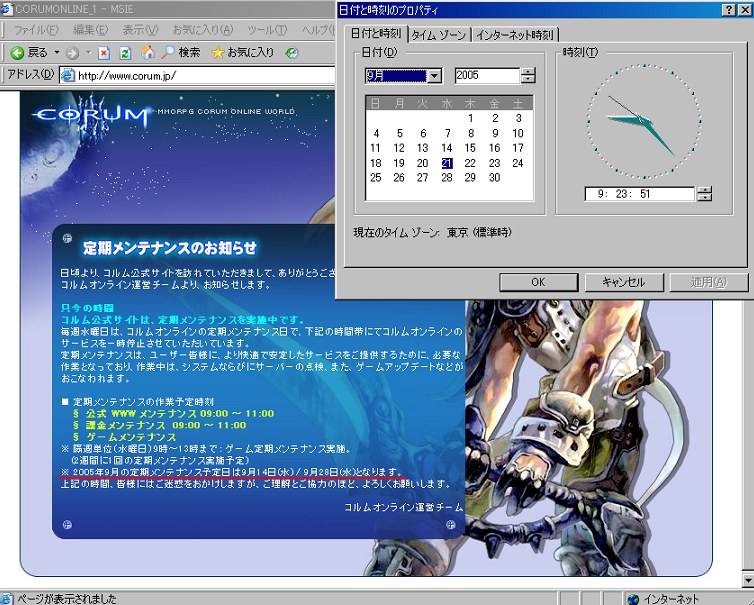The height and width of the screenshot is (605, 754).
Task: Select day 7 in the calendar
Action: coord(447,133)
